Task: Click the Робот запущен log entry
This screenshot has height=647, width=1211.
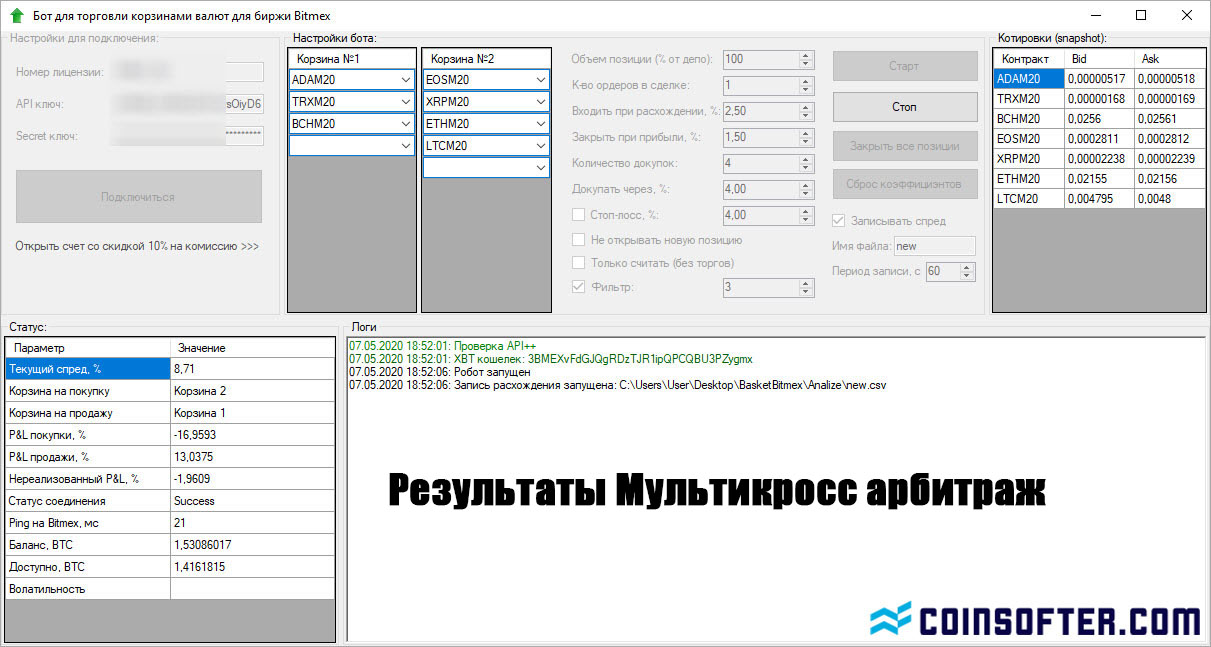Action: tap(440, 372)
